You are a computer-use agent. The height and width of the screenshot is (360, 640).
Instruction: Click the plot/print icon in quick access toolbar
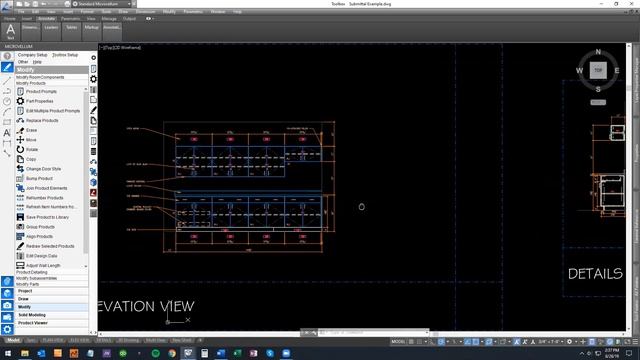tap(68, 4)
